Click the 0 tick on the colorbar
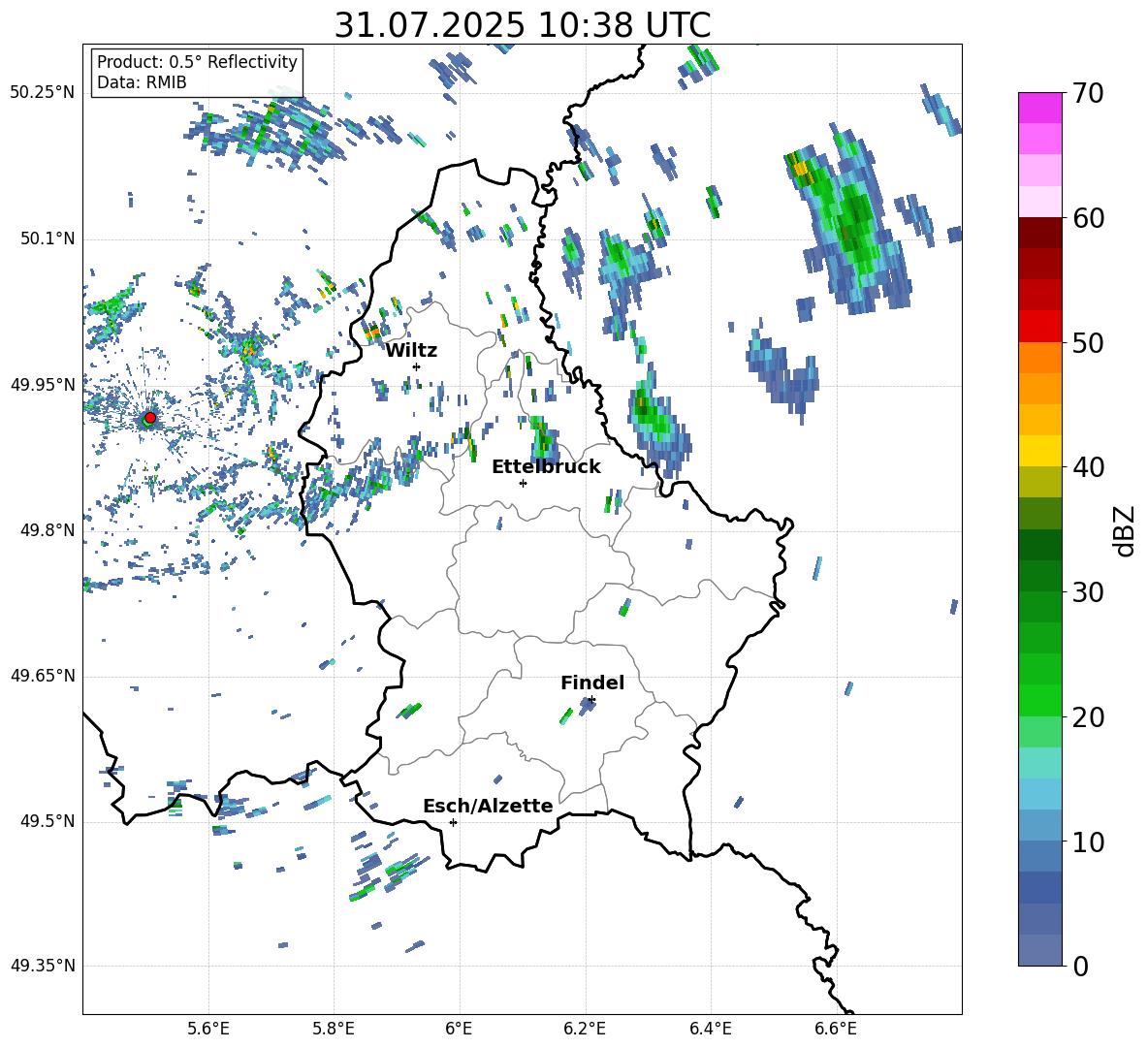 [x=1080, y=966]
